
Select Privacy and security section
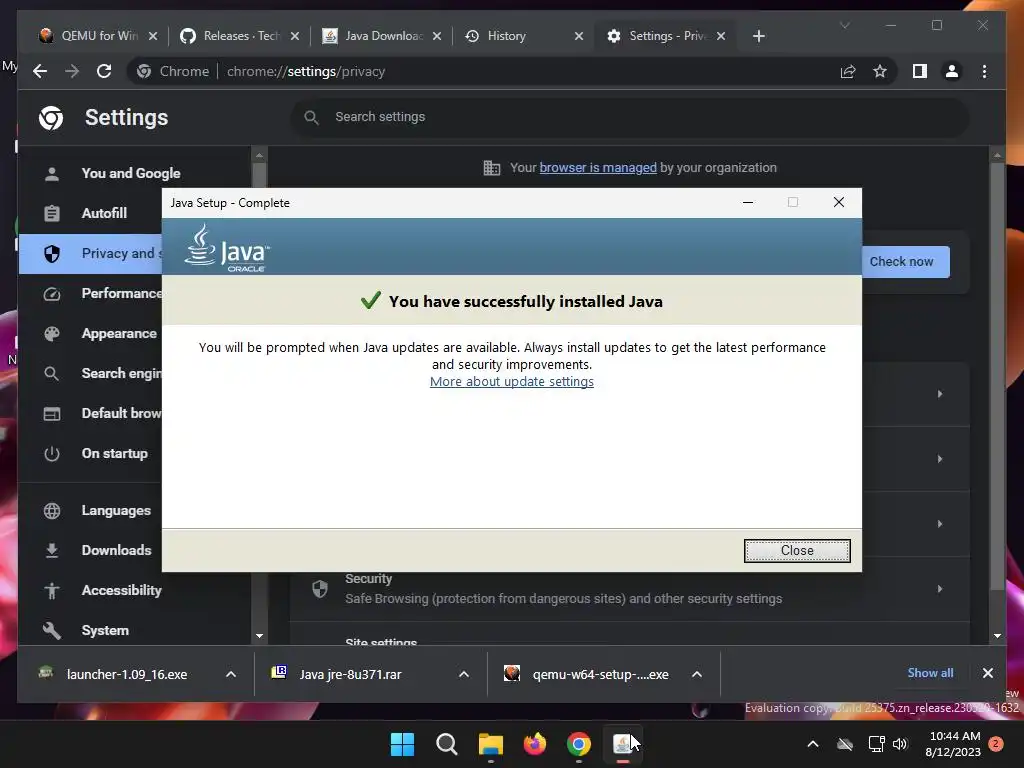click(x=91, y=253)
